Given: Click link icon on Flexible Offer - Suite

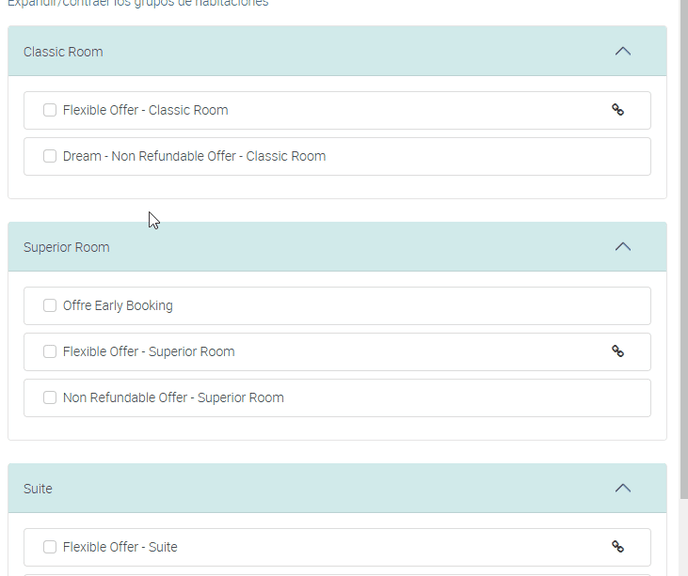Looking at the screenshot, I should (x=618, y=547).
